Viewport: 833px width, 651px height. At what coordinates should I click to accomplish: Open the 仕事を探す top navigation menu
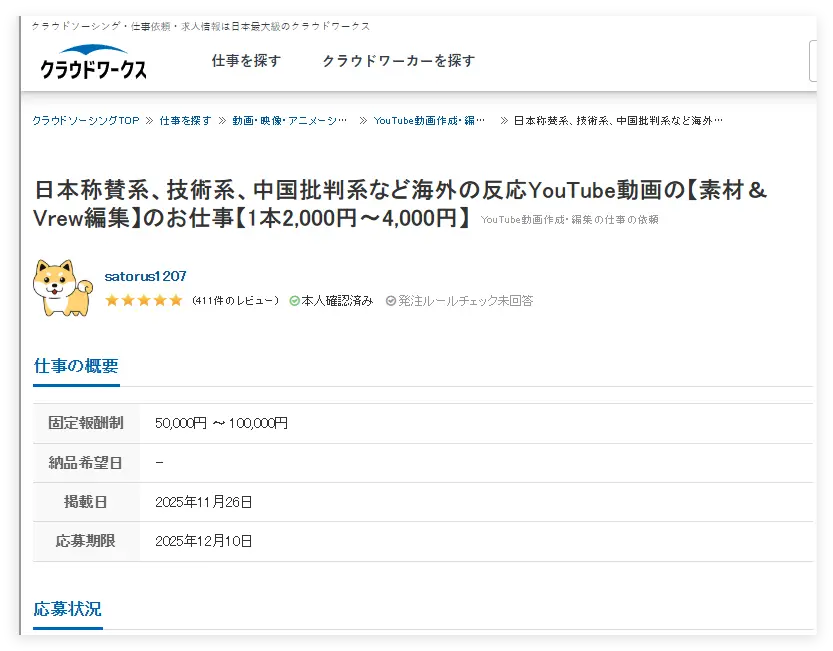click(246, 61)
